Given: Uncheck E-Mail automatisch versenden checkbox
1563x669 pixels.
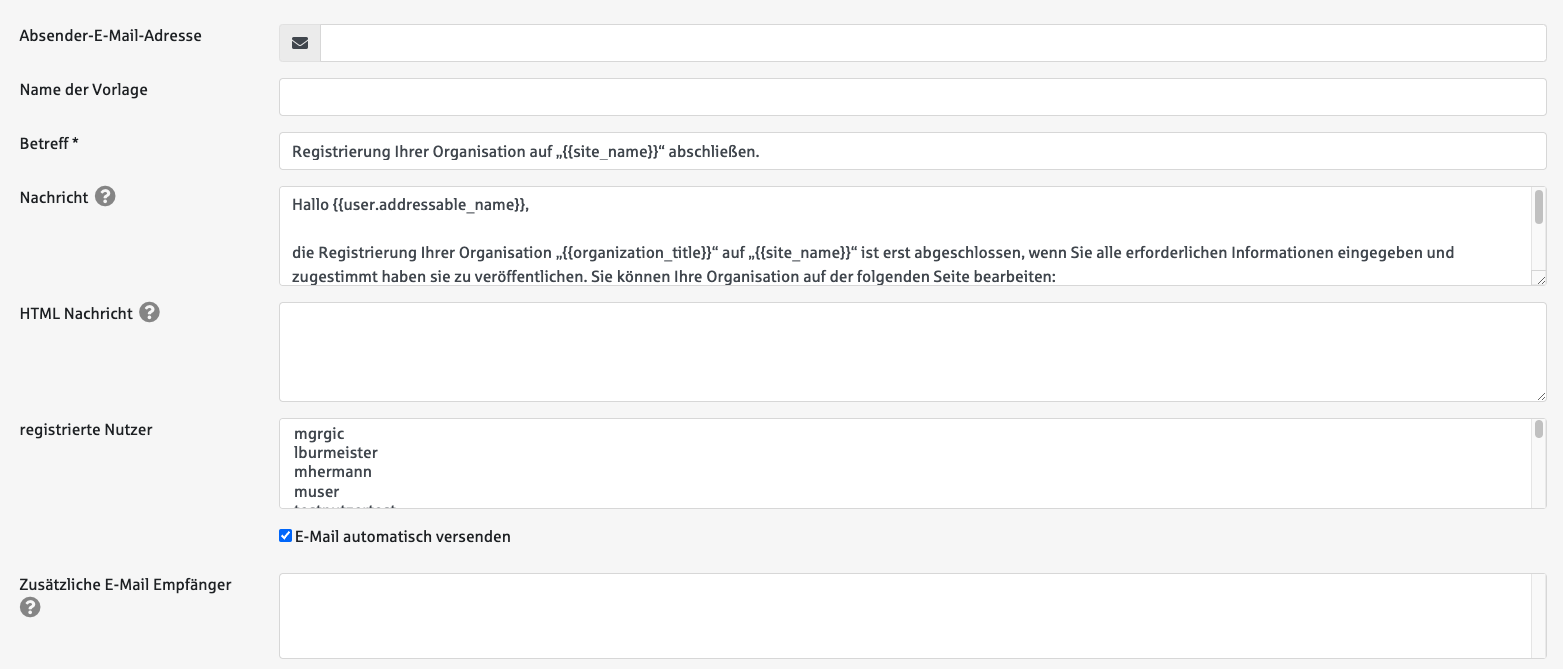Looking at the screenshot, I should pyautogui.click(x=286, y=536).
